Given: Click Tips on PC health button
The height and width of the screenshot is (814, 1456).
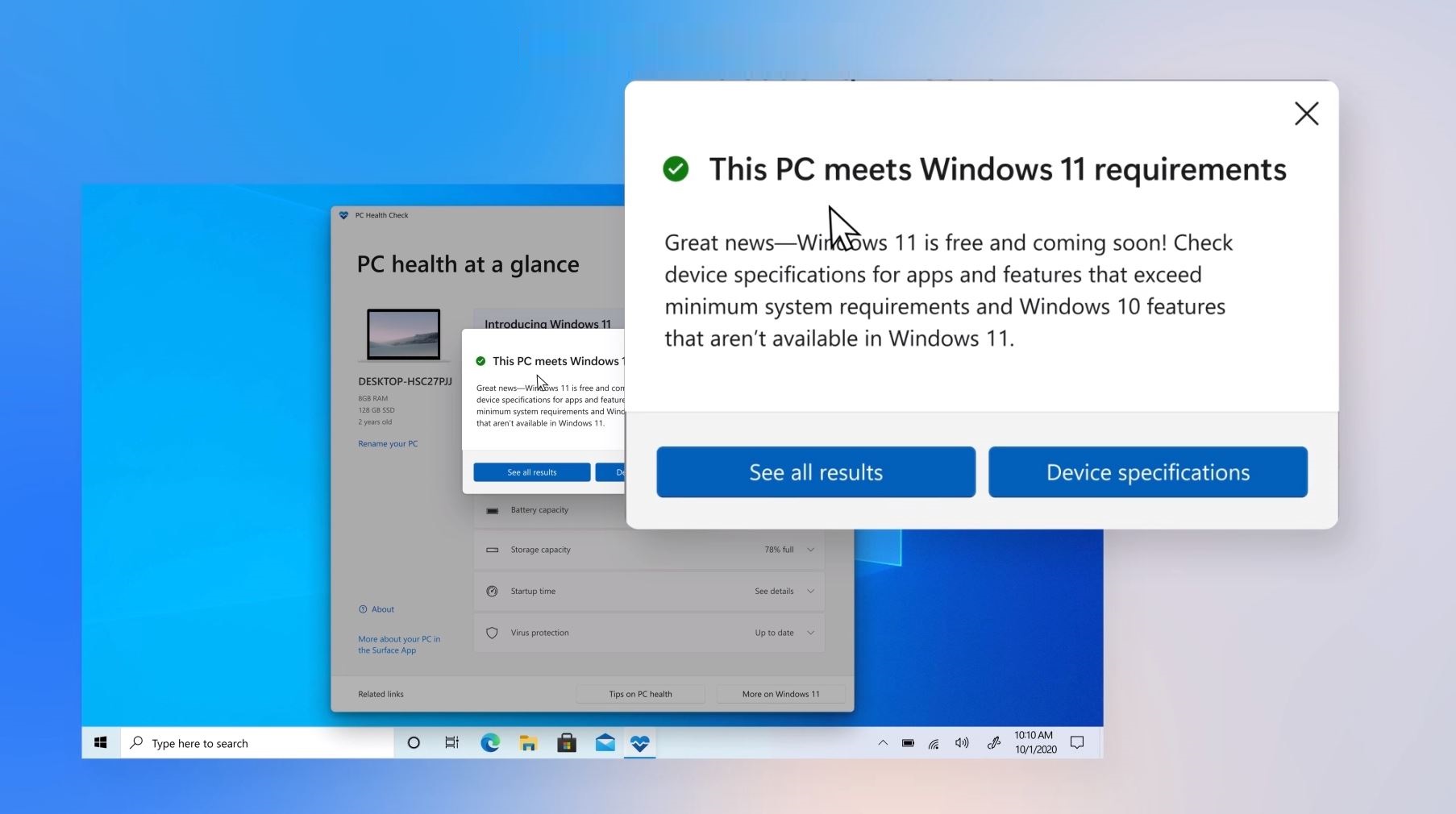Looking at the screenshot, I should 641,694.
